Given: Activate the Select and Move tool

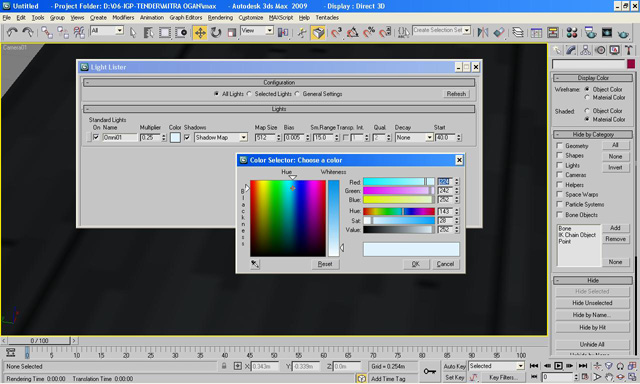Looking at the screenshot, I should click(x=200, y=32).
